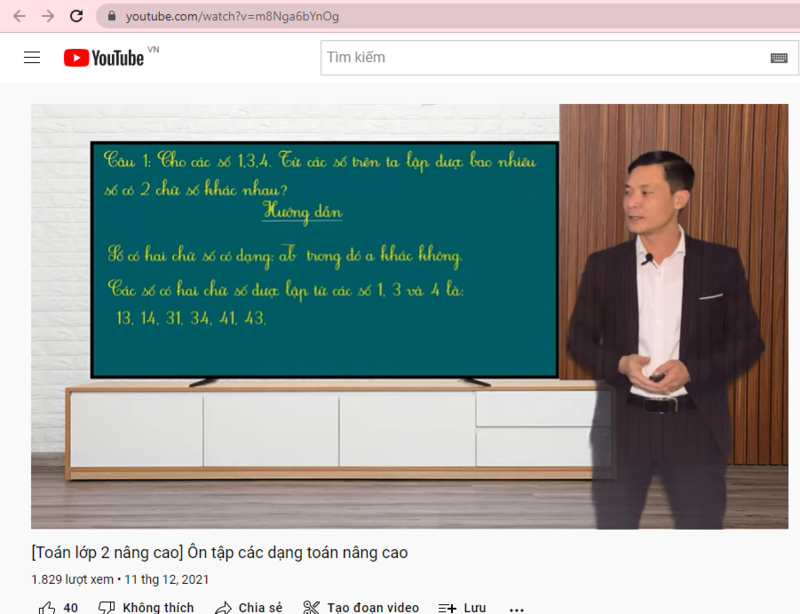The image size is (800, 614).
Task: Click Tạo đoạn video clip button
Action: click(x=361, y=607)
